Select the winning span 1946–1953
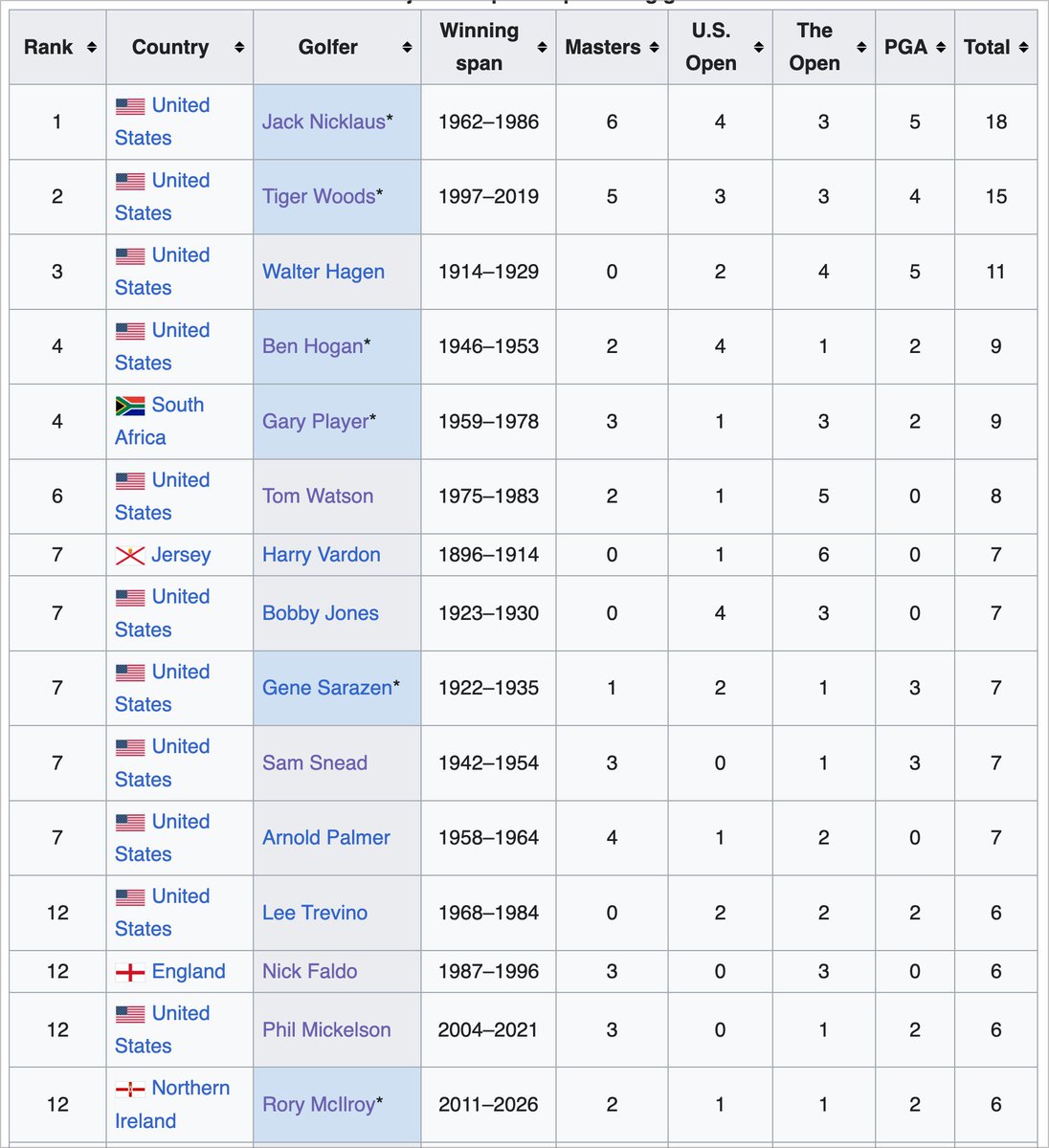 [488, 346]
